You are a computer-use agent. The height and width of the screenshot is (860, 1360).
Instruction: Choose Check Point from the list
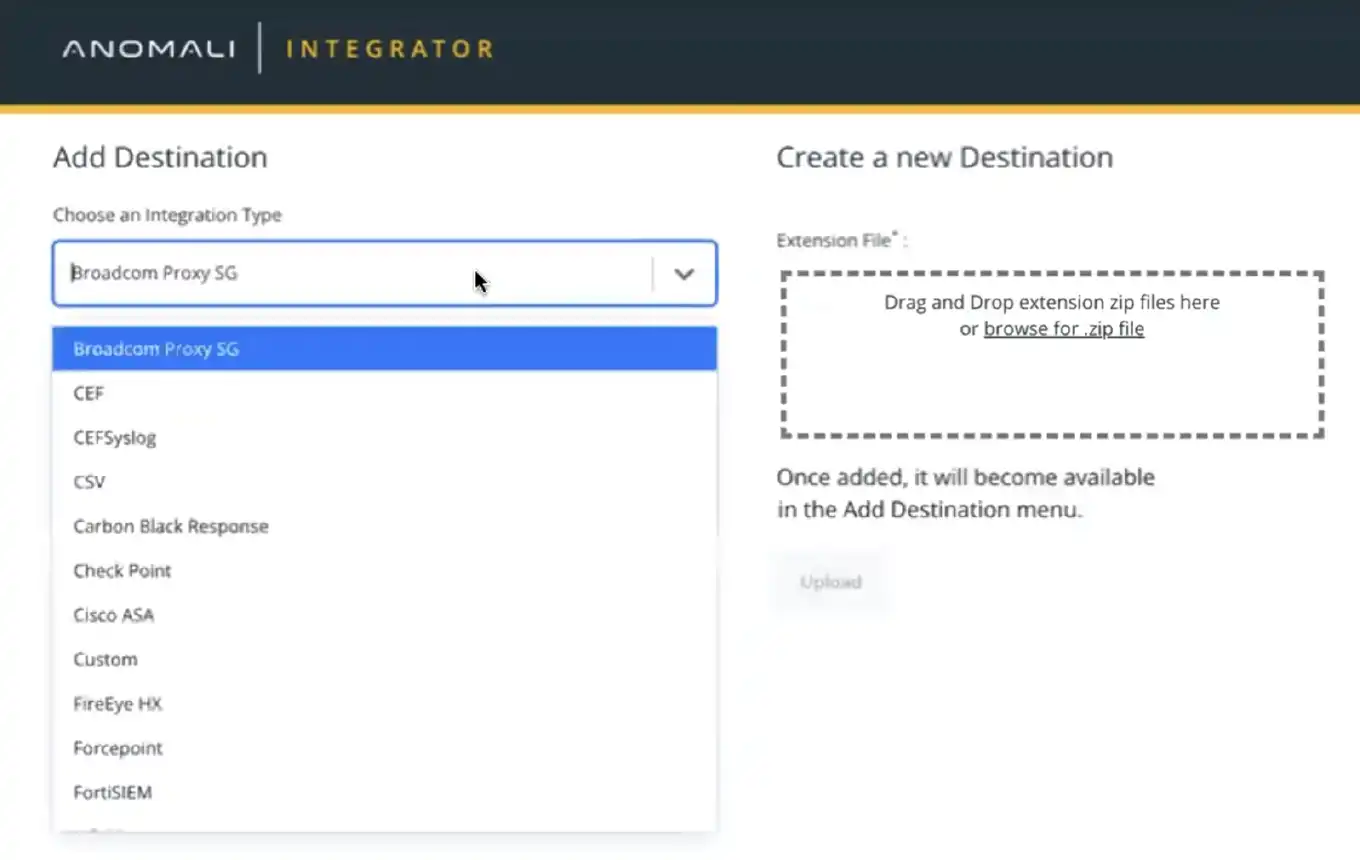[385, 570]
